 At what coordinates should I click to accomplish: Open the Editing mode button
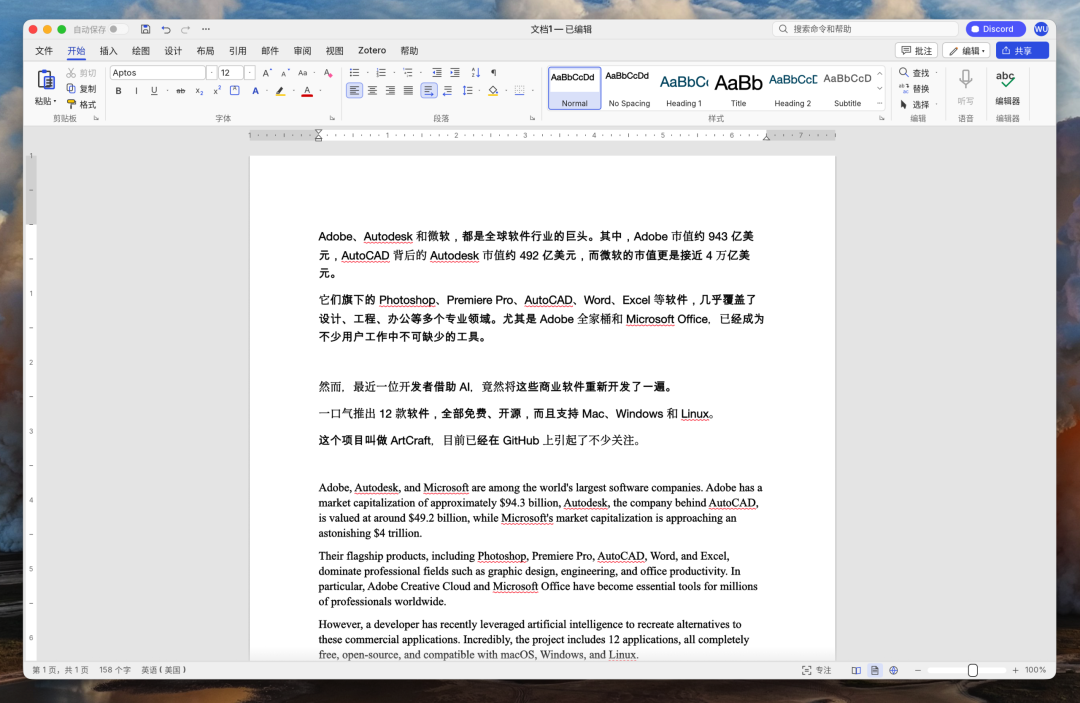pyautogui.click(x=966, y=50)
